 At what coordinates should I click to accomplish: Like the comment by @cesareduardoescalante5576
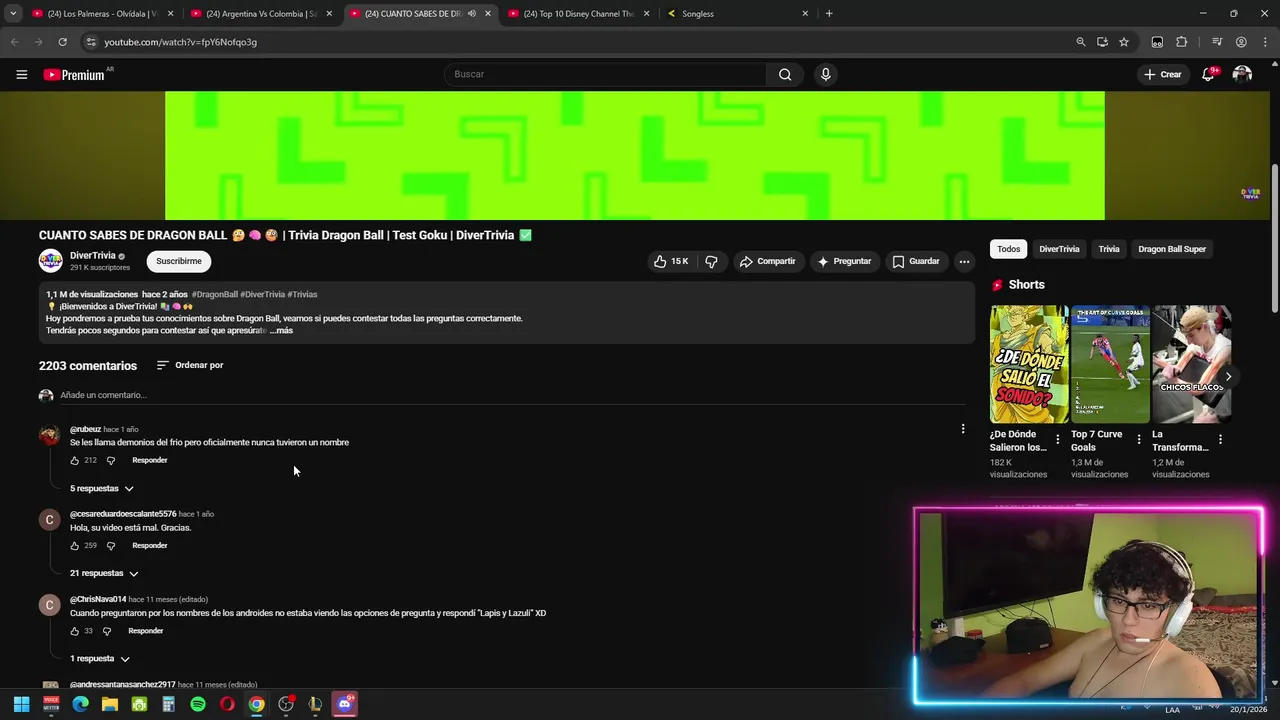coord(74,546)
